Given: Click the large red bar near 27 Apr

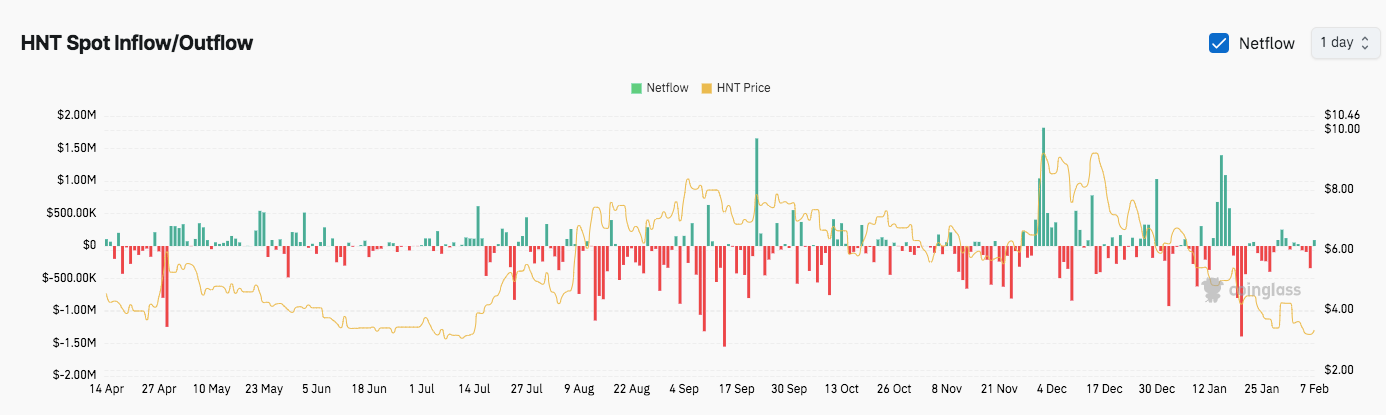Looking at the screenshot, I should [167, 286].
